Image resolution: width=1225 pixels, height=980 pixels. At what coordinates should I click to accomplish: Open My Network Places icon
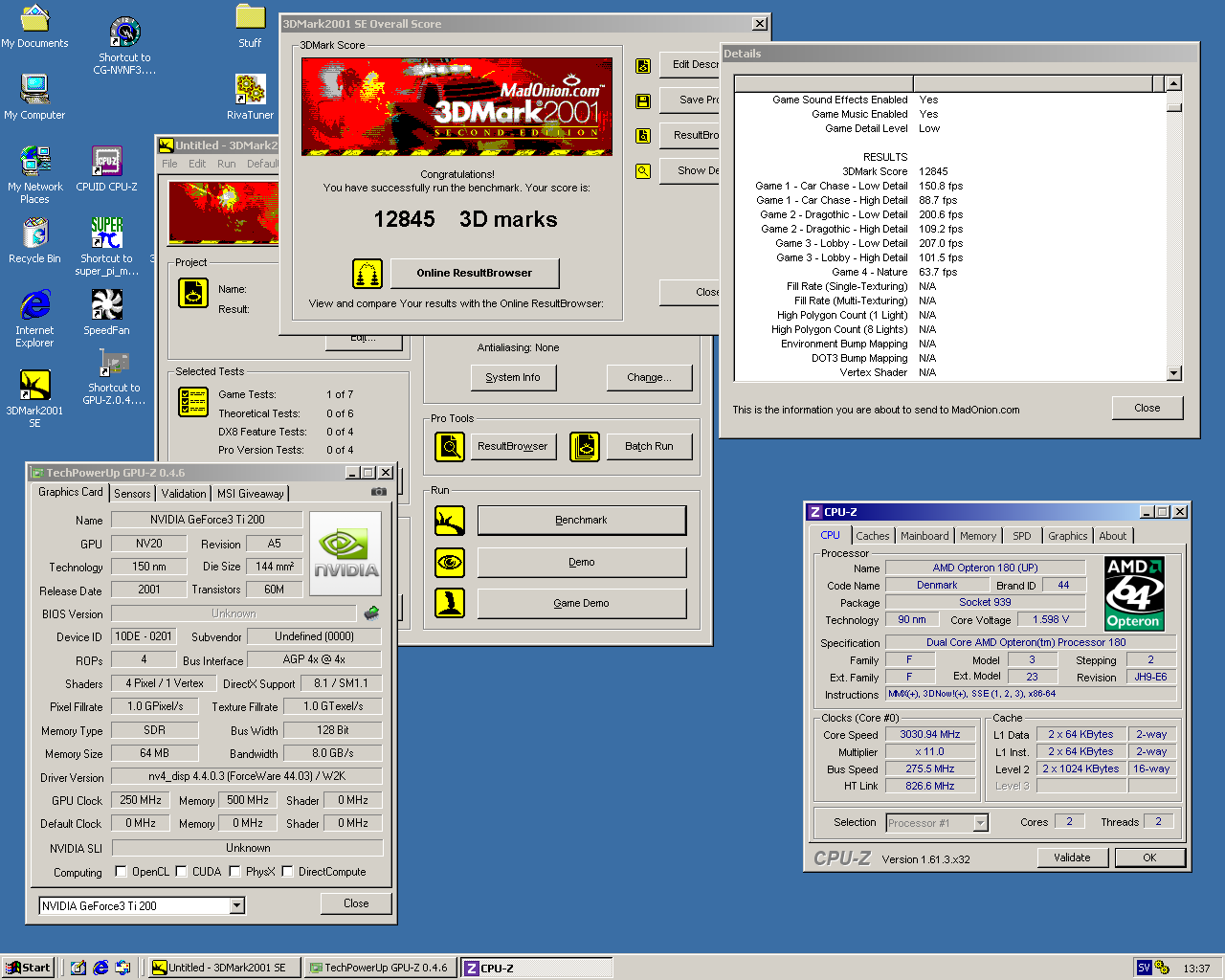click(34, 175)
